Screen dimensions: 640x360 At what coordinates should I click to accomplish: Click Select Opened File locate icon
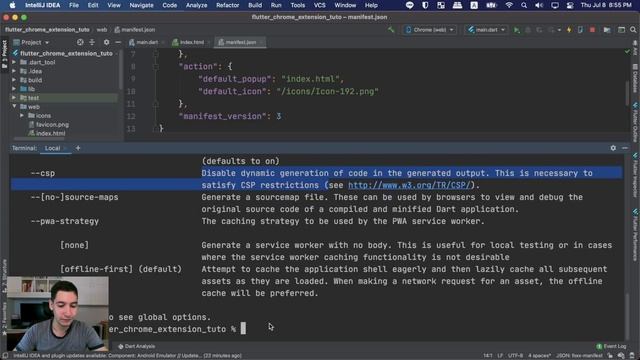[80, 42]
